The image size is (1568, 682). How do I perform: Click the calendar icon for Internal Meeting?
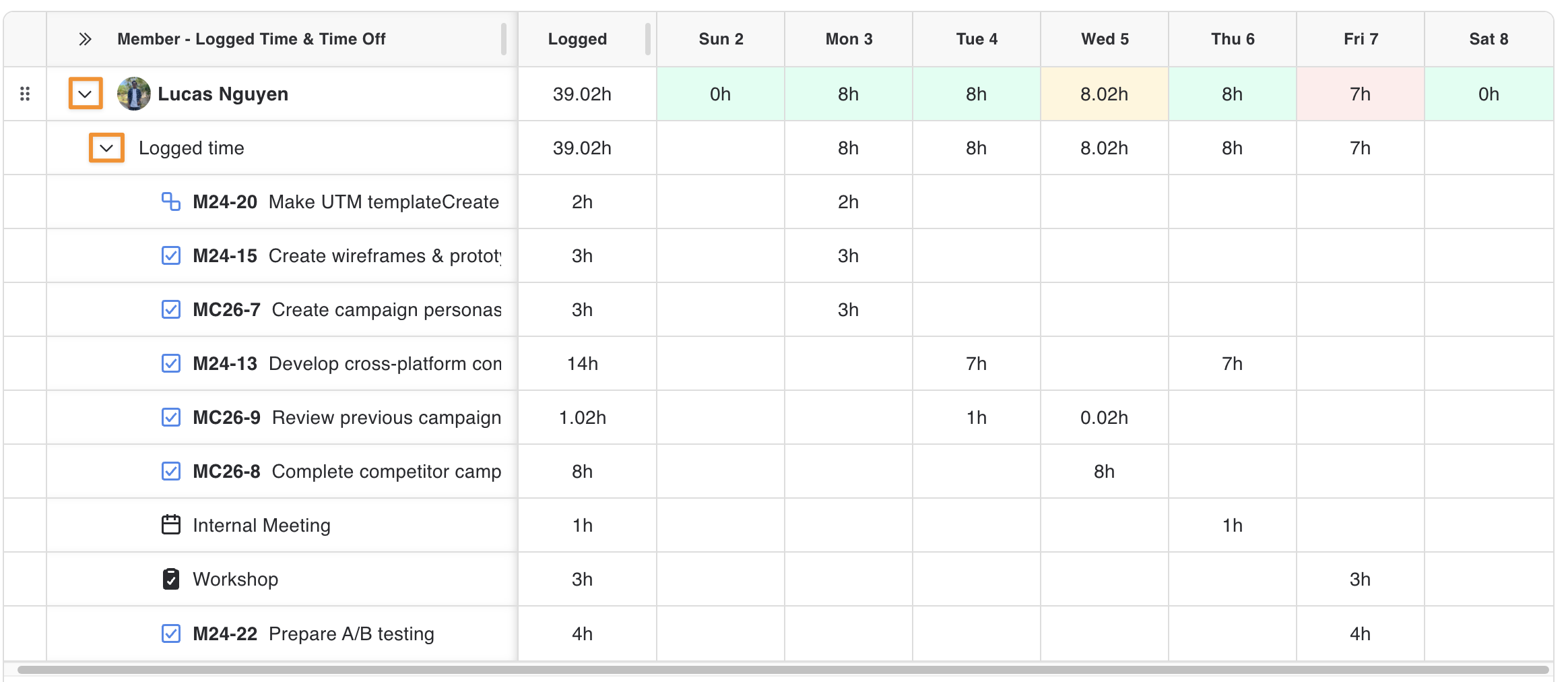(x=171, y=525)
